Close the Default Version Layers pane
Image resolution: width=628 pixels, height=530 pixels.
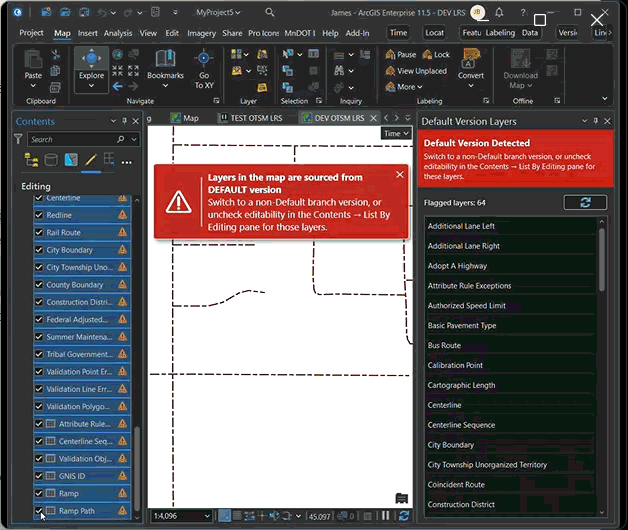tap(607, 121)
